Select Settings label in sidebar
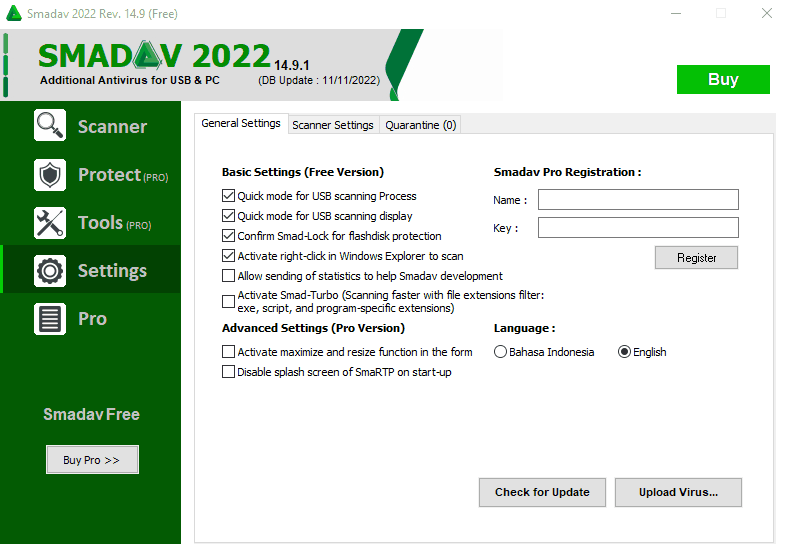Image resolution: width=789 pixels, height=554 pixels. point(112,271)
